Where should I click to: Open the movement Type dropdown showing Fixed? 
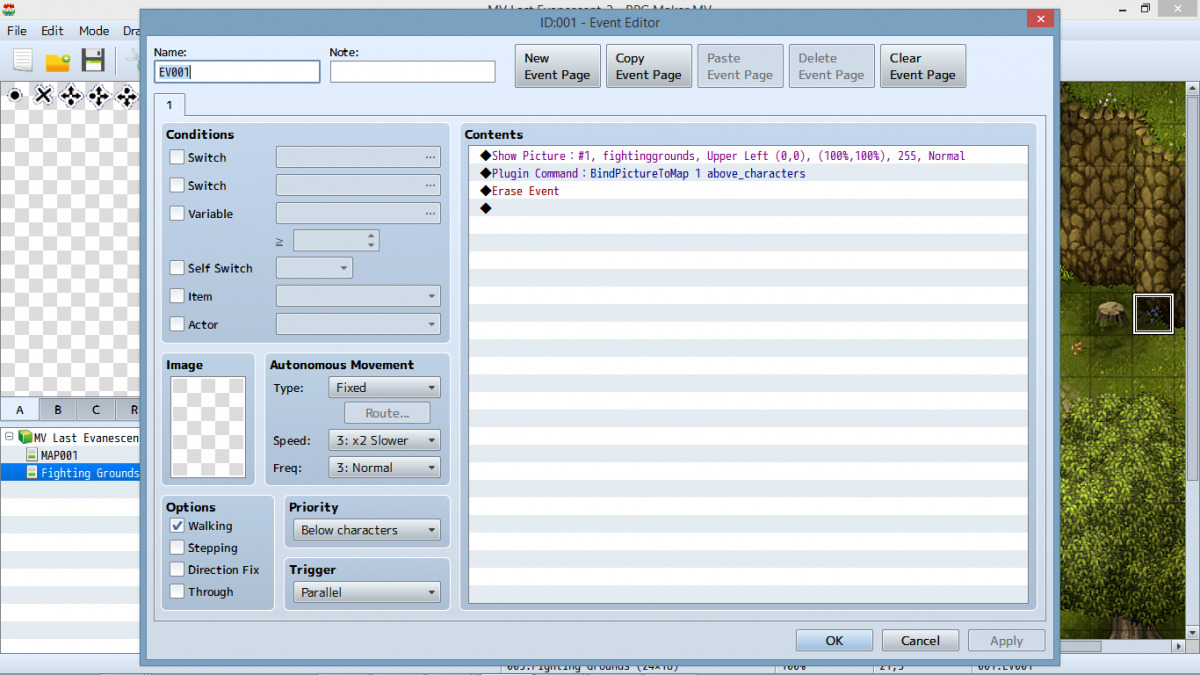(384, 388)
